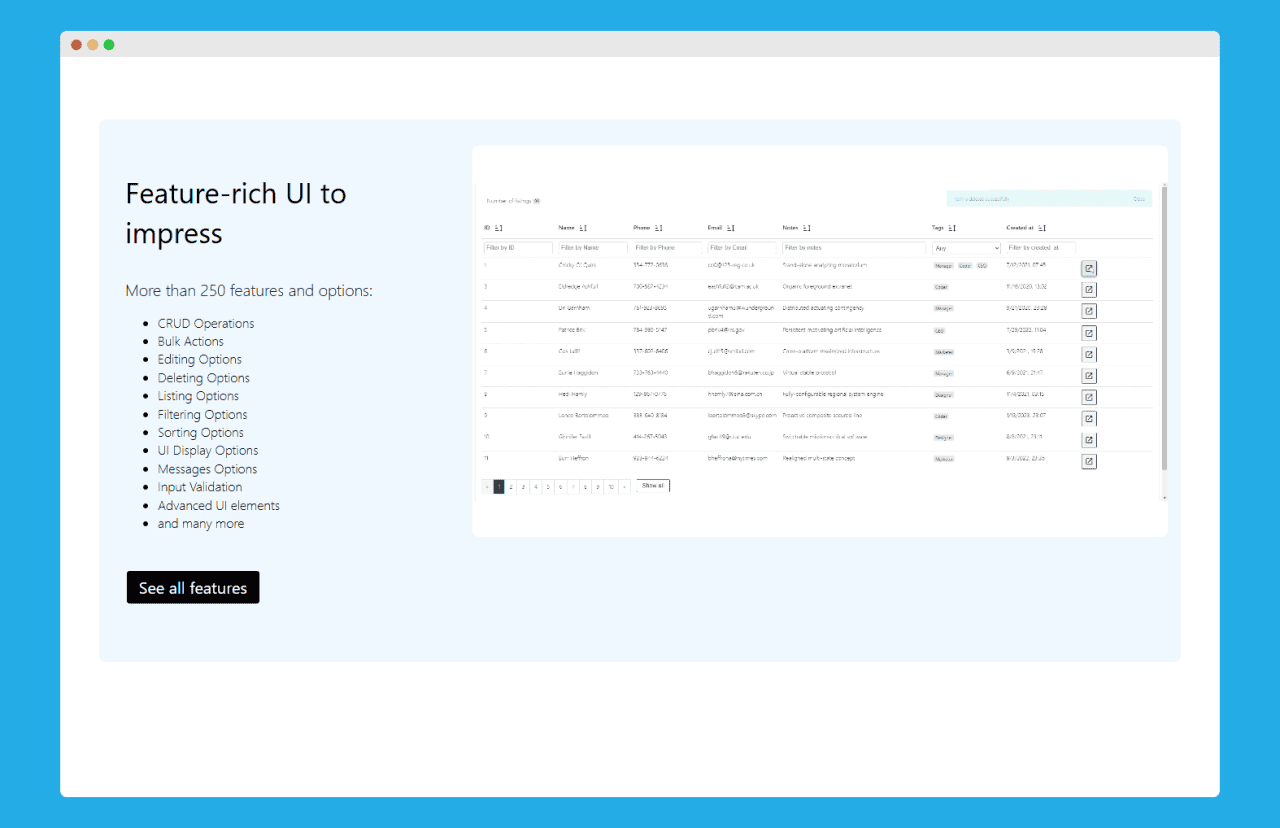This screenshot has height=828, width=1280.
Task: Click next page arrow in pagination
Action: point(624,487)
